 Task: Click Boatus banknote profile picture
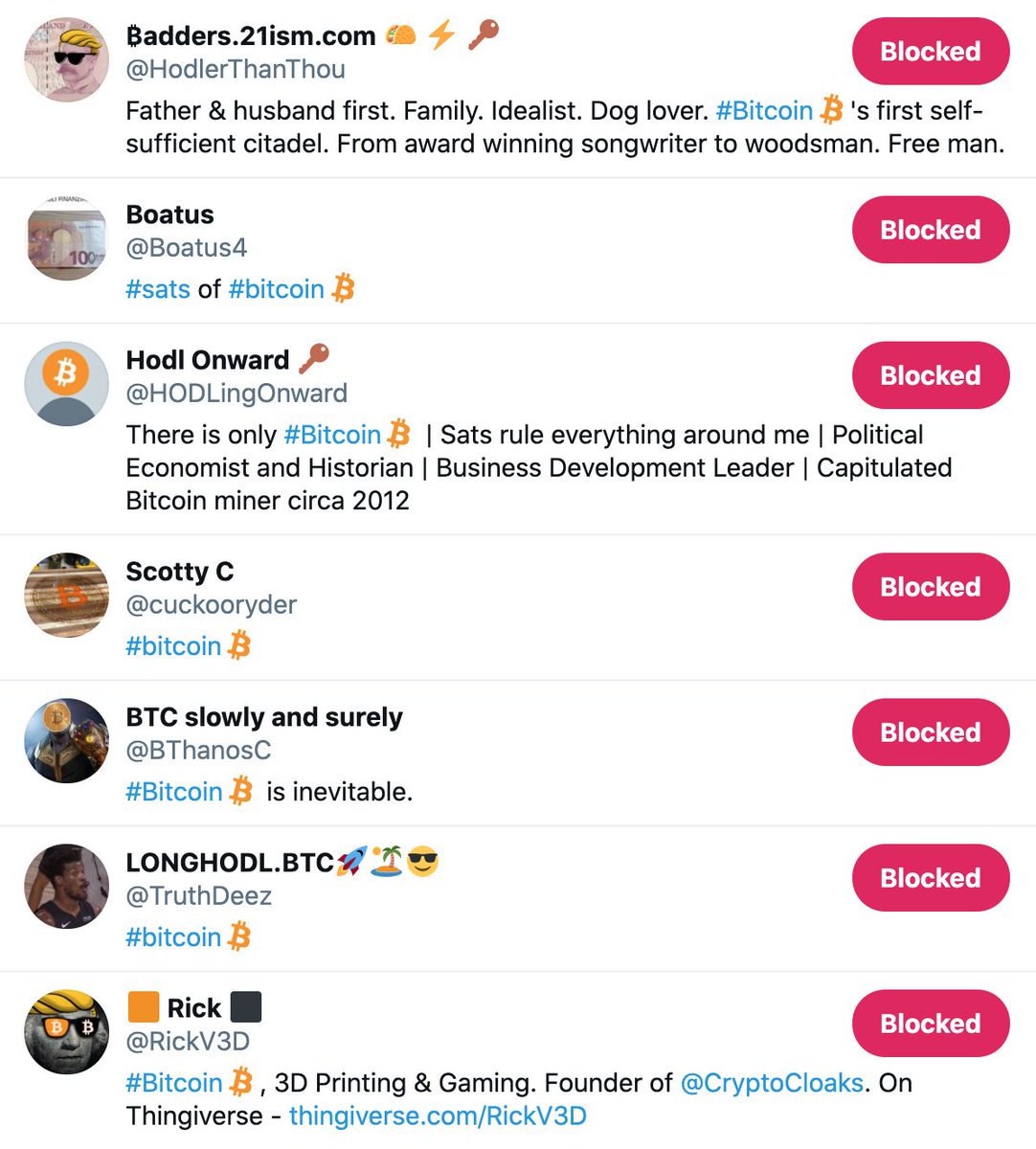click(x=67, y=238)
